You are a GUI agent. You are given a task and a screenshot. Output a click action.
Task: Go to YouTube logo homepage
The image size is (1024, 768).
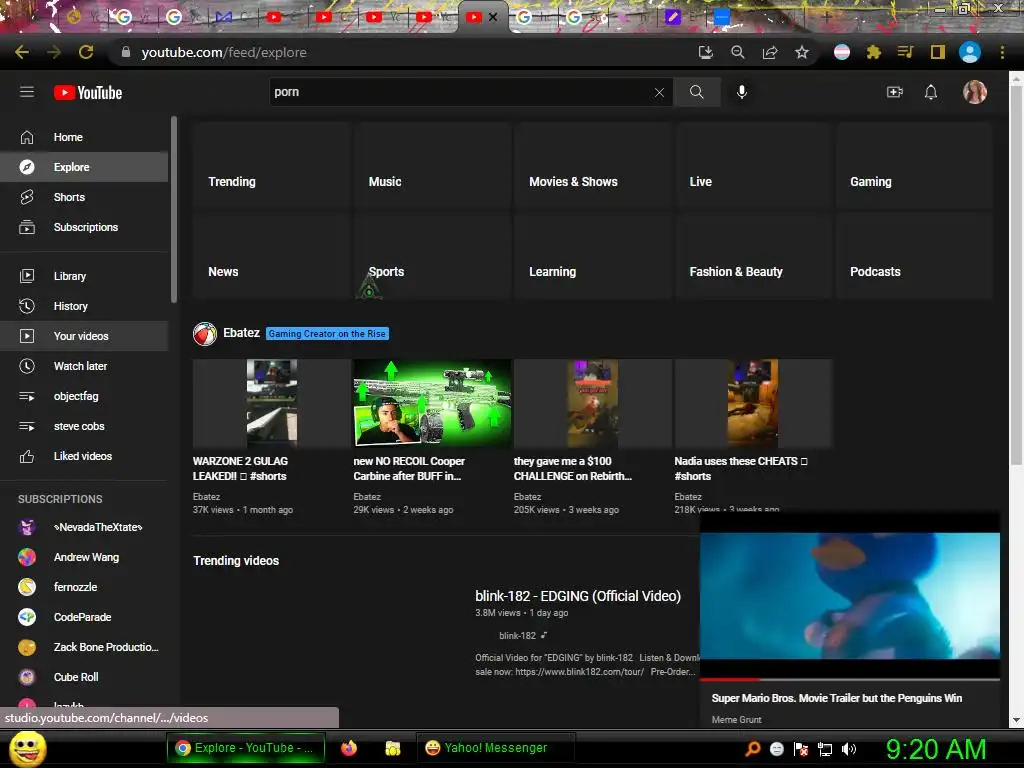(x=88, y=93)
